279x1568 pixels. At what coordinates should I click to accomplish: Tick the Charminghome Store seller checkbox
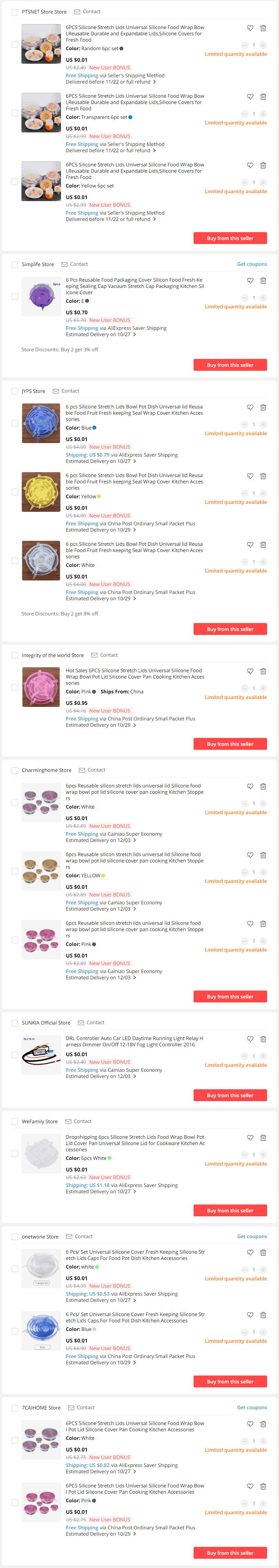15,770
